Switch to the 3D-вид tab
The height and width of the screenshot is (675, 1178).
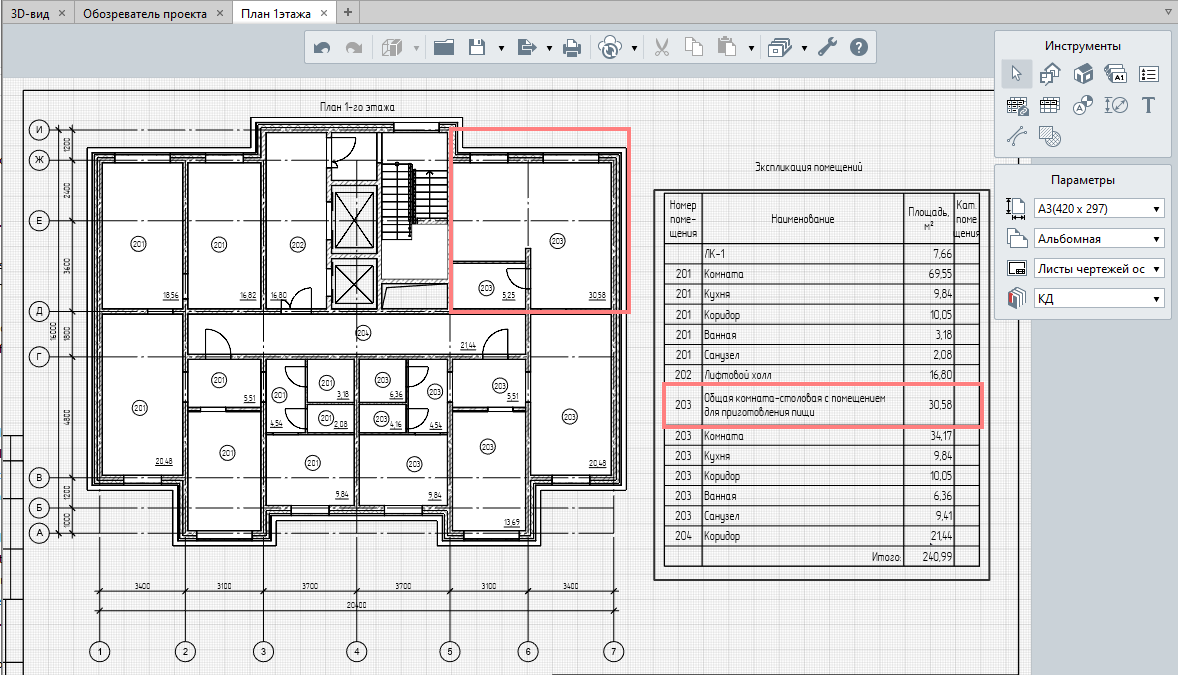tap(28, 13)
